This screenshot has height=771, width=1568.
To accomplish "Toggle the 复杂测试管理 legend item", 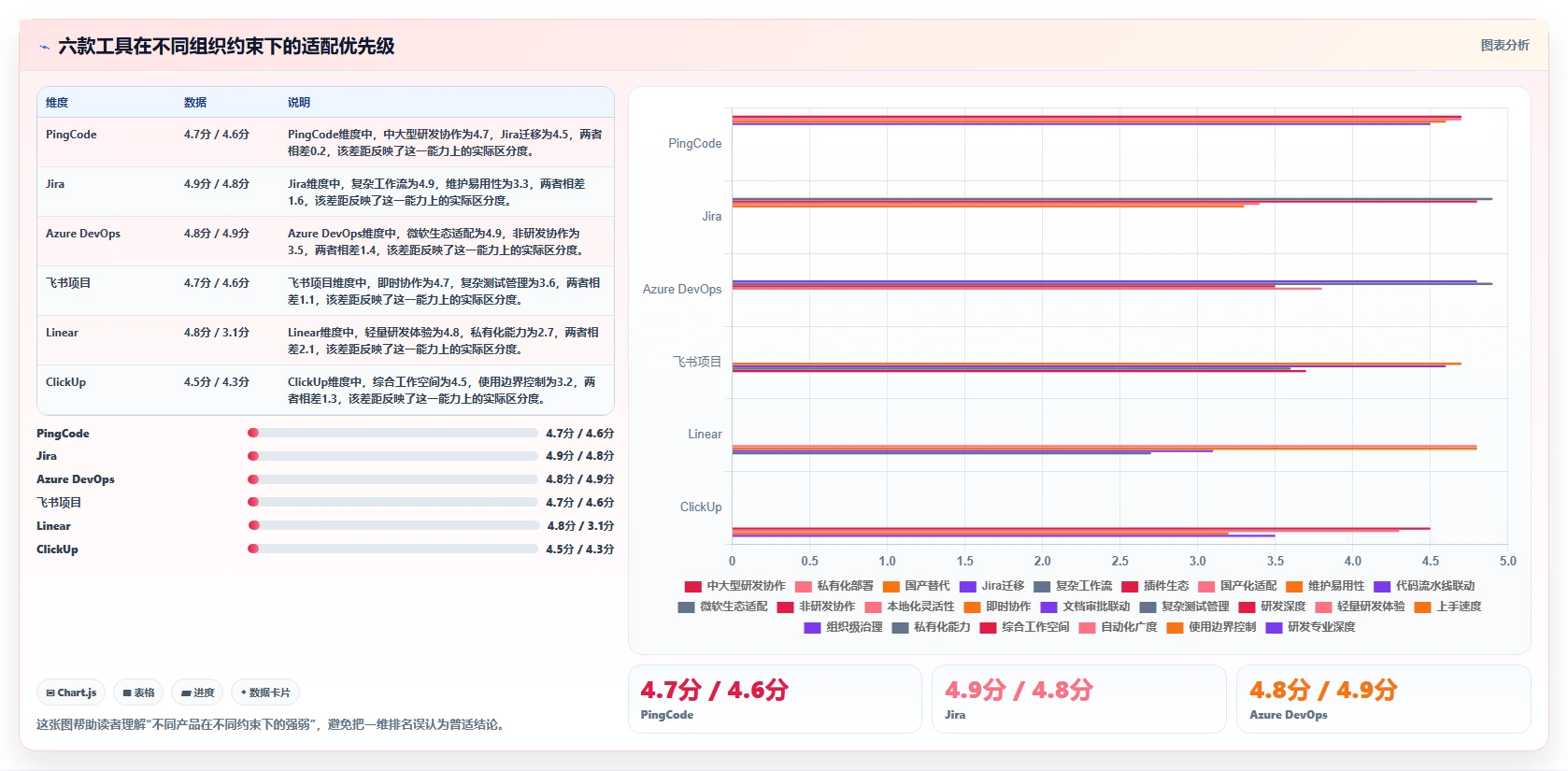I will coord(1185,607).
